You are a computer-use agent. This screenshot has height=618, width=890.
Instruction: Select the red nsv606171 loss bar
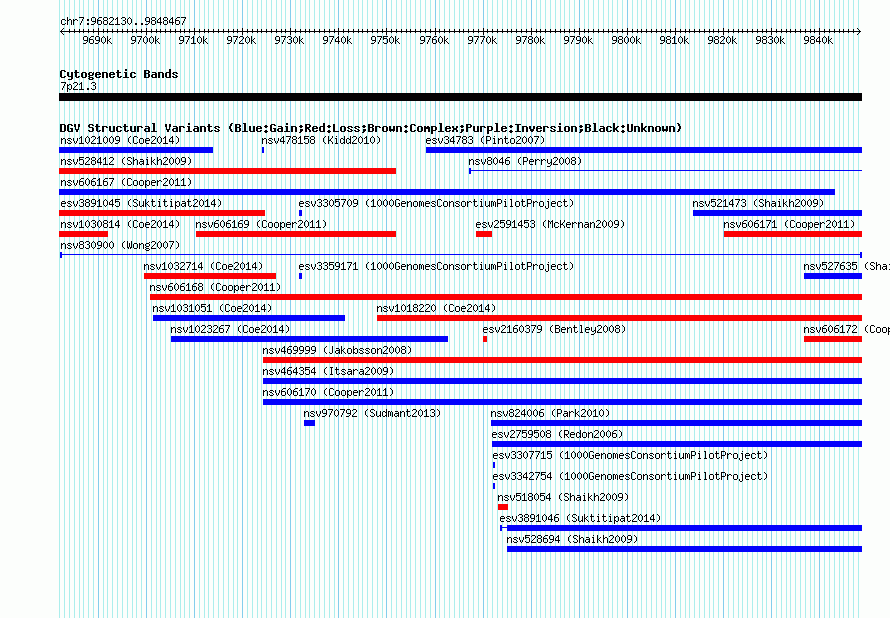pos(793,234)
